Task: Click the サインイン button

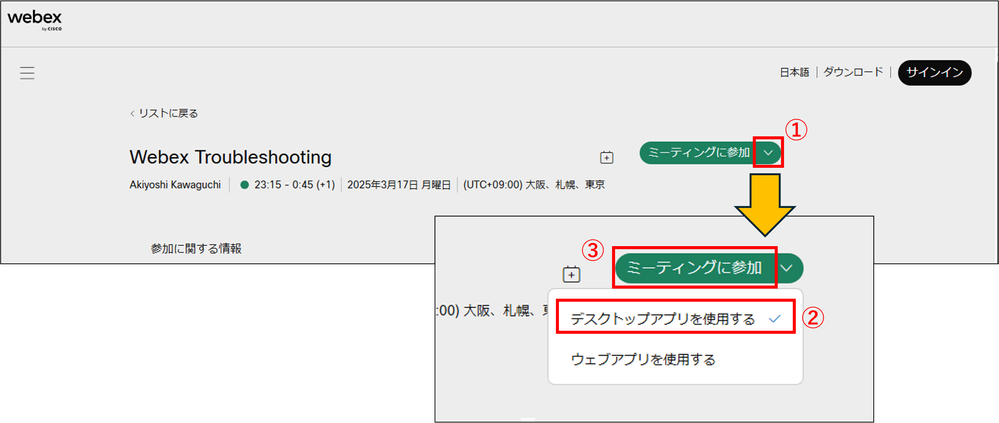Action: click(935, 73)
